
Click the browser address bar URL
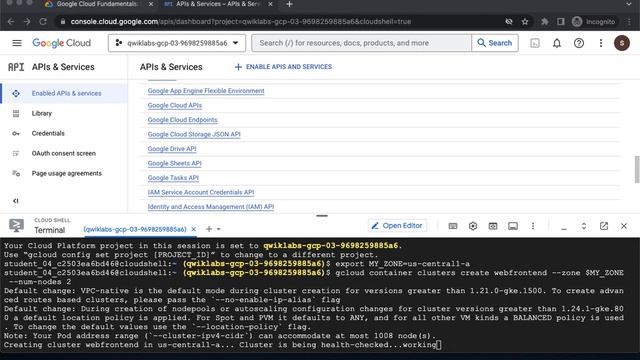pyautogui.click(x=241, y=22)
